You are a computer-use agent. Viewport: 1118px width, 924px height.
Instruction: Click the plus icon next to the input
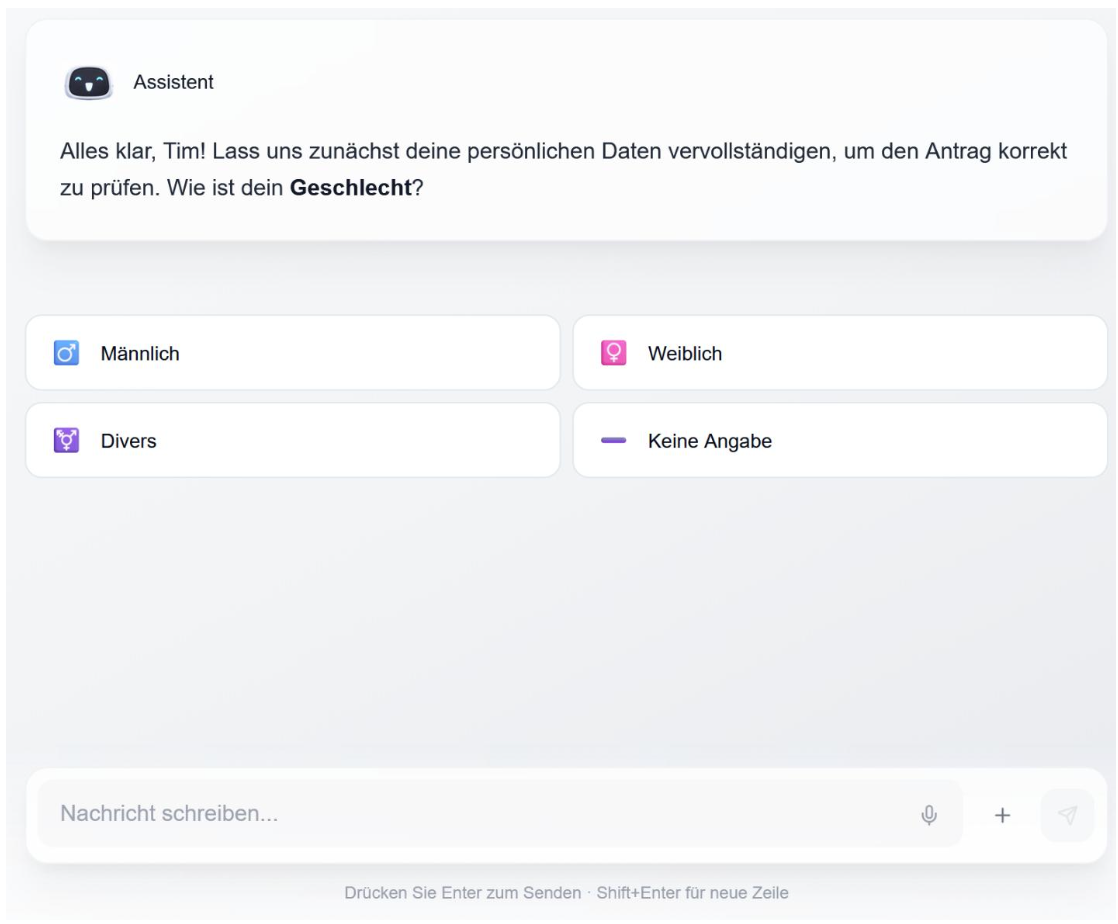click(x=1001, y=817)
